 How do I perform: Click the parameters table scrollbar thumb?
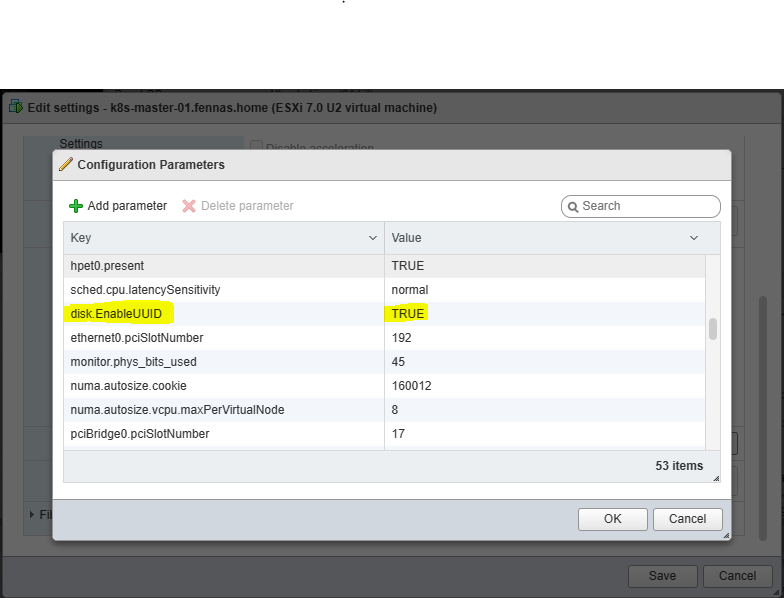[713, 329]
